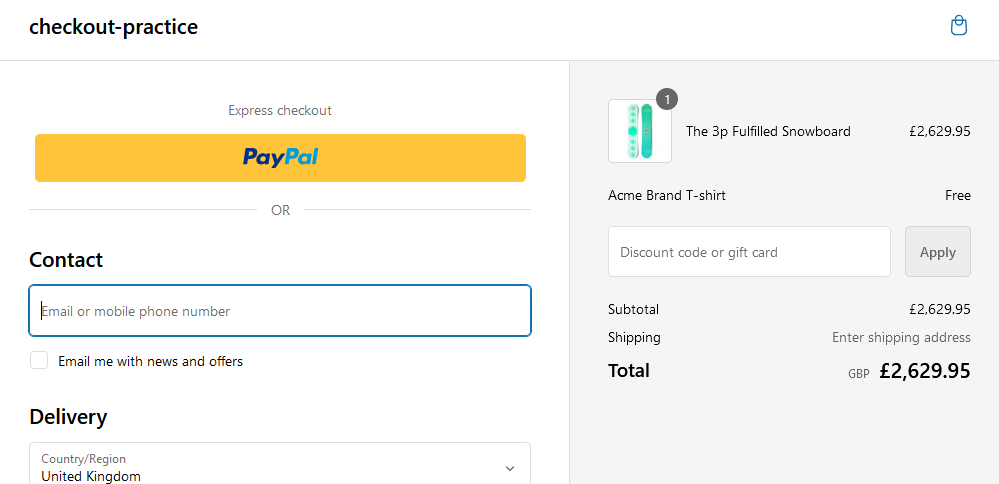Click the GBP total amount £2,629.95

pos(924,371)
